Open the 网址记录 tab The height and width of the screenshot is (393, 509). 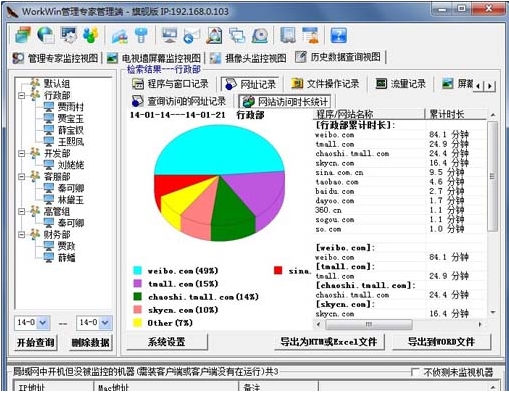click(x=251, y=84)
